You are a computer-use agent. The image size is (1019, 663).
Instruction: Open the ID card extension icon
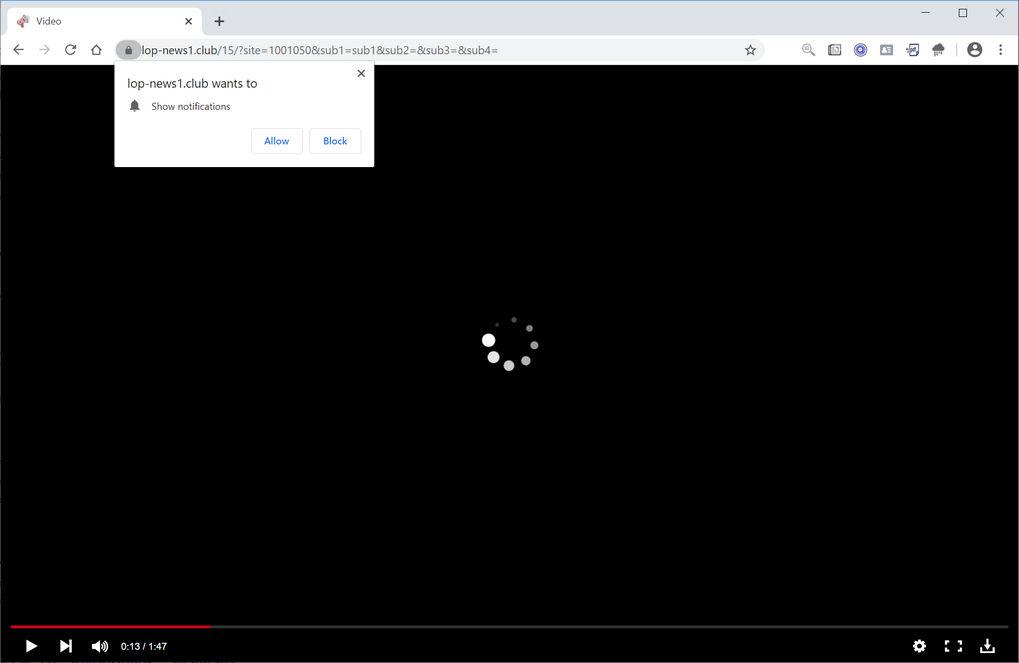point(886,49)
